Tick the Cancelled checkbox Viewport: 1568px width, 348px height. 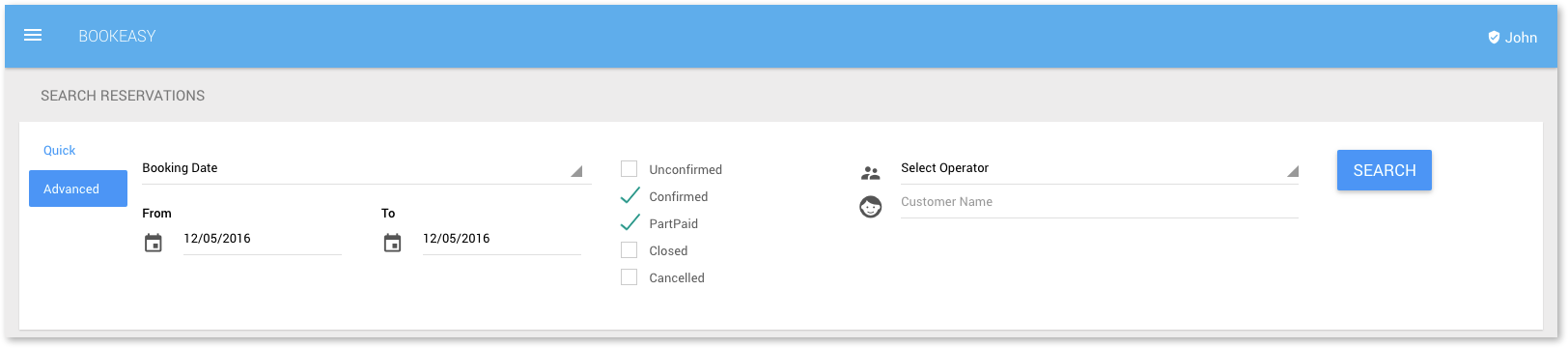630,277
